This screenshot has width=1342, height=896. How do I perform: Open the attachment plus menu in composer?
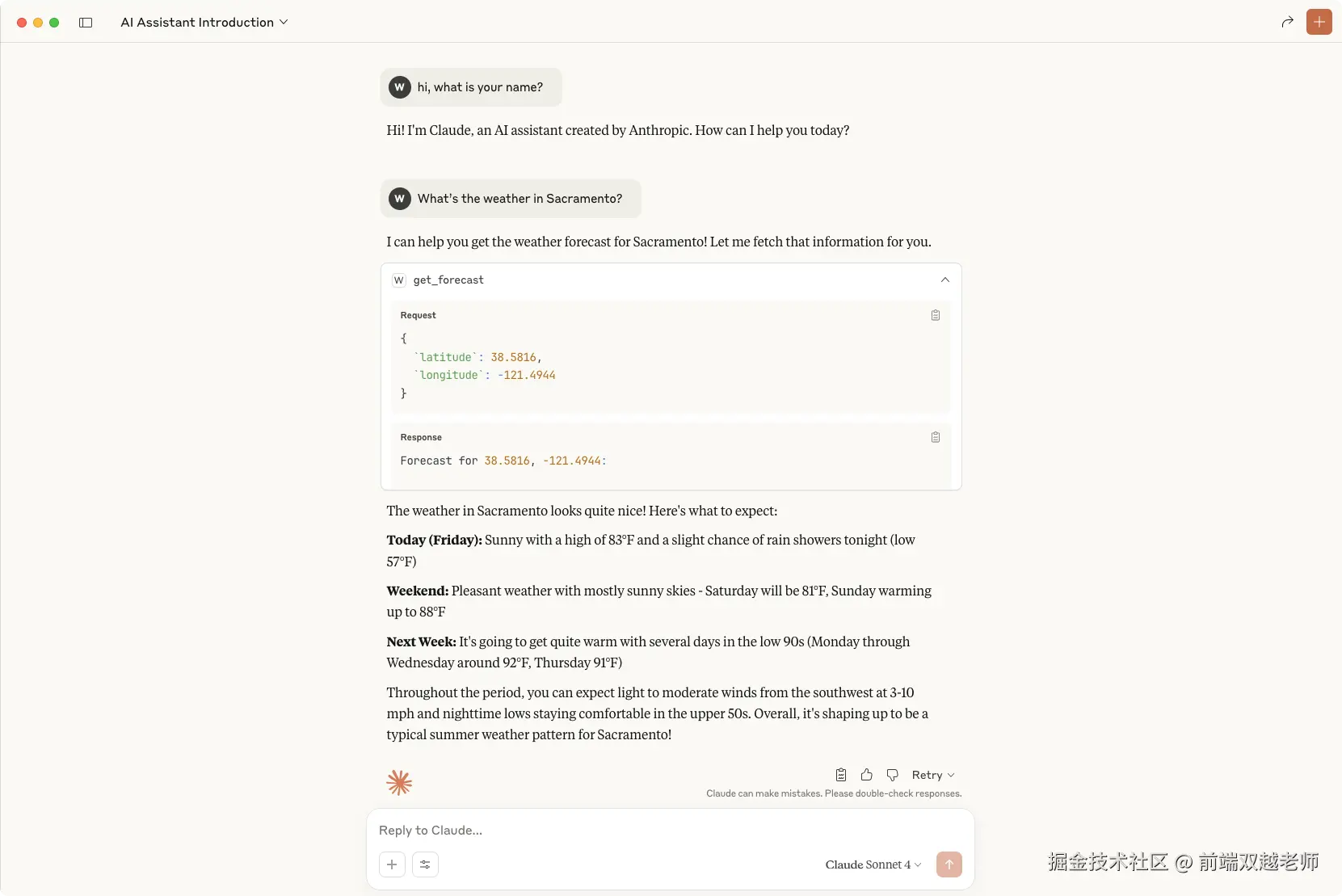point(392,864)
